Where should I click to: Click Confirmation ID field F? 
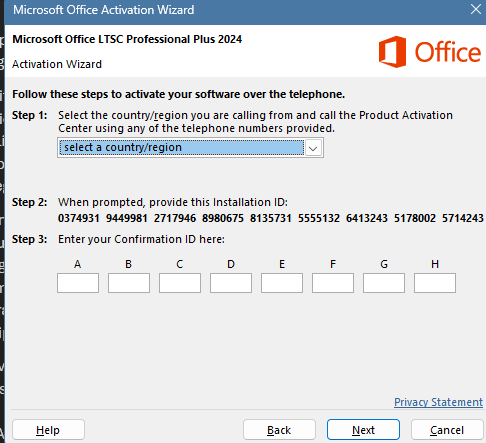click(333, 283)
